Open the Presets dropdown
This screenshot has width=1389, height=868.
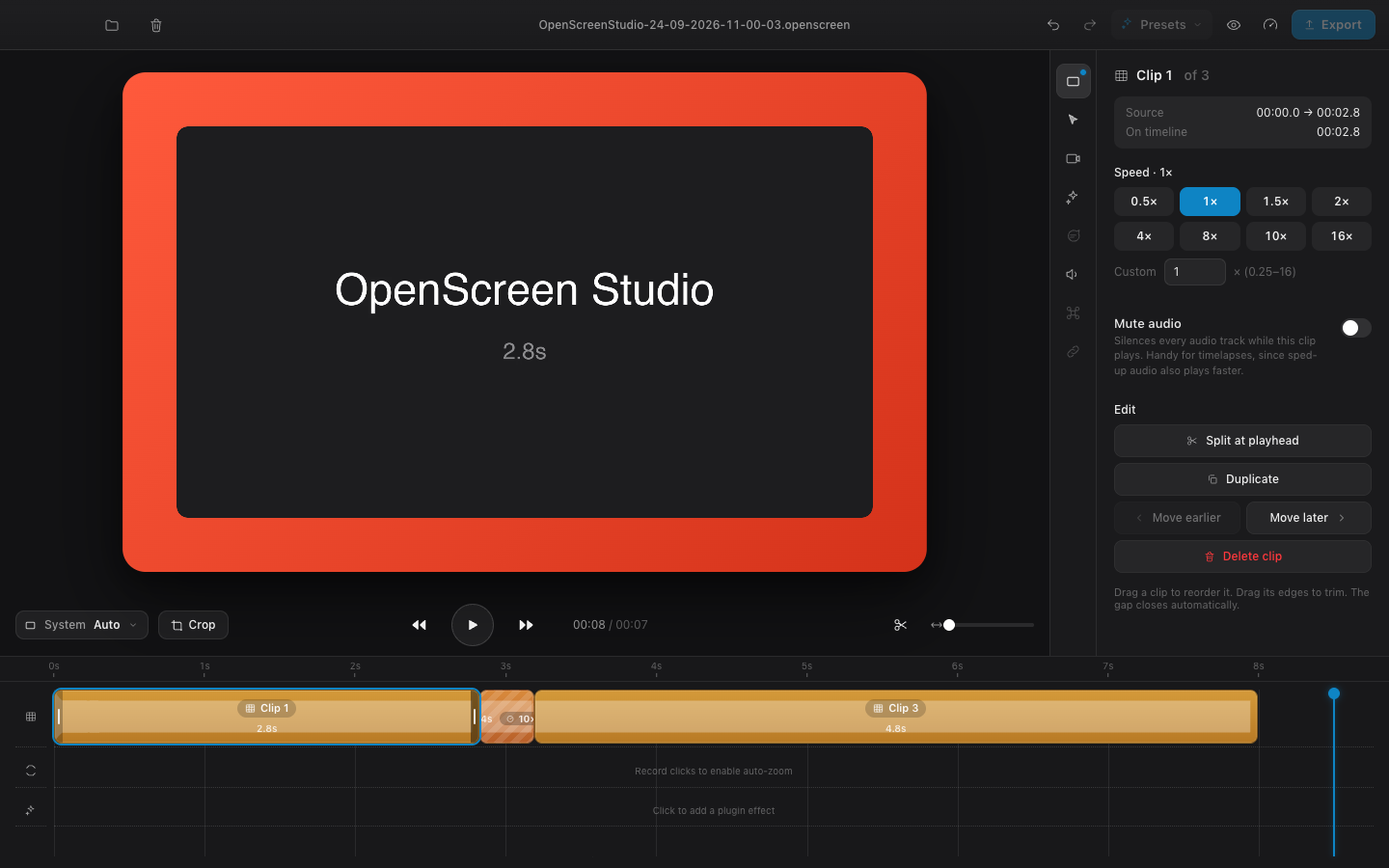pyautogui.click(x=1161, y=25)
